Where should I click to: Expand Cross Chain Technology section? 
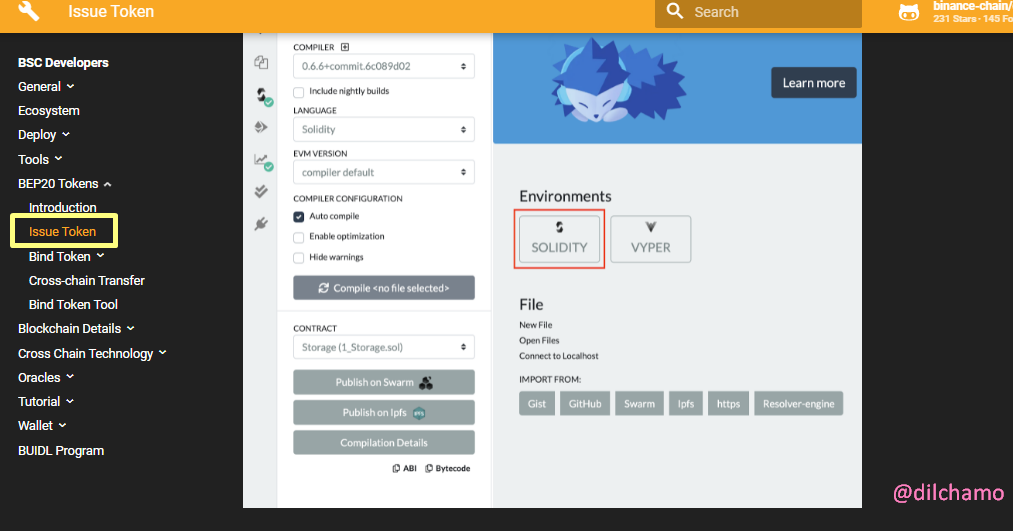pos(92,353)
